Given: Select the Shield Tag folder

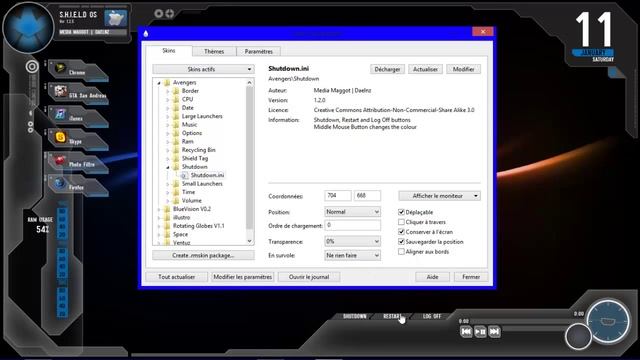Looking at the screenshot, I should click(x=195, y=158).
